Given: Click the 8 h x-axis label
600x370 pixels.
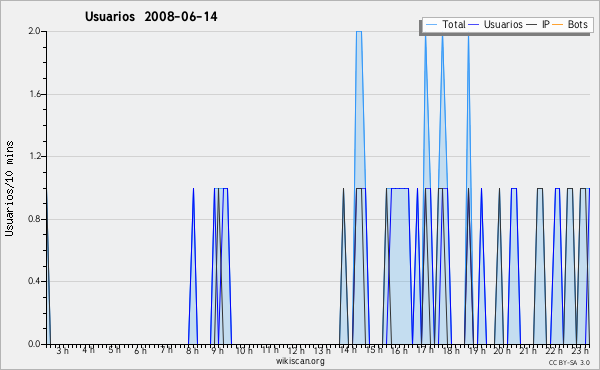Looking at the screenshot, I should point(192,351).
